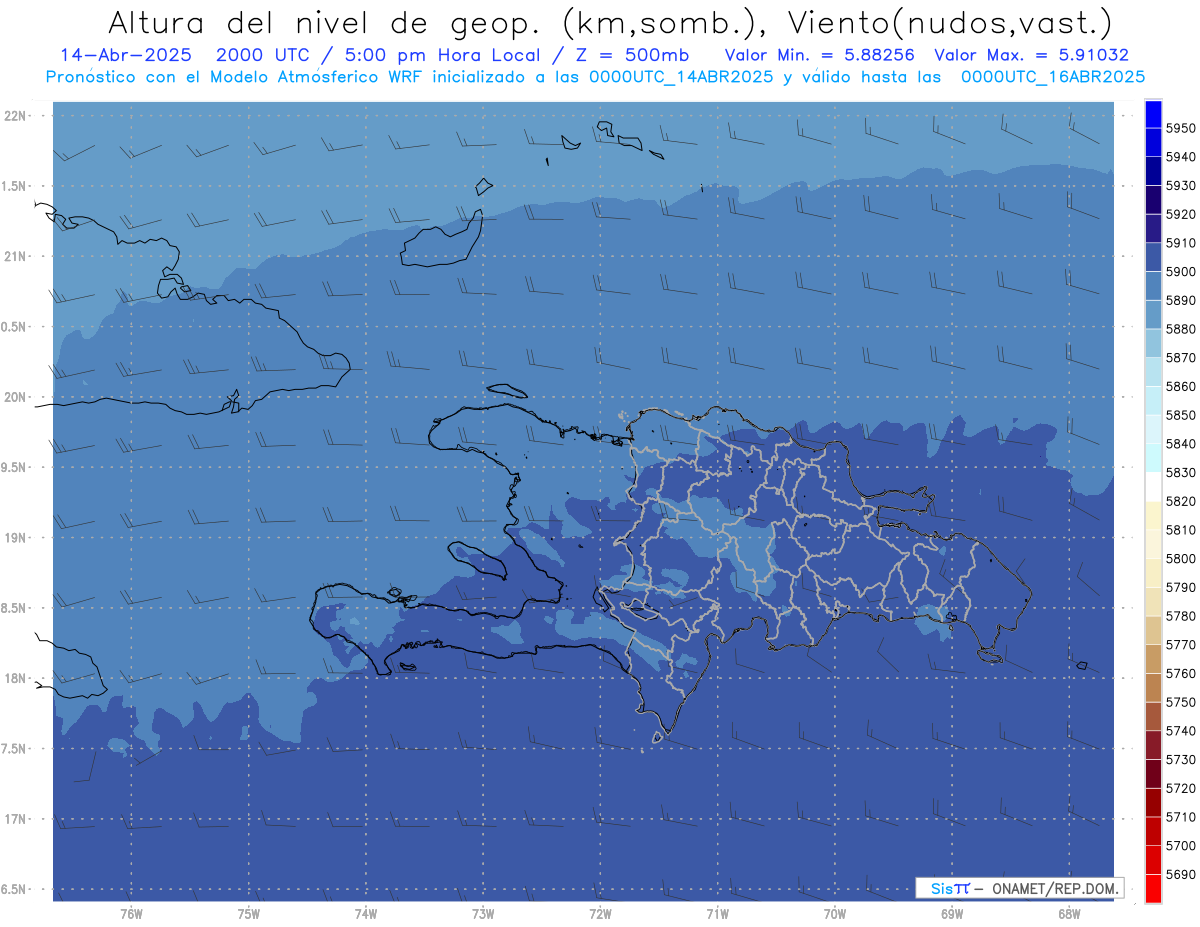1200x927 pixels.
Task: Click the clipped '7.5N' latitude label
Action: coord(15,750)
